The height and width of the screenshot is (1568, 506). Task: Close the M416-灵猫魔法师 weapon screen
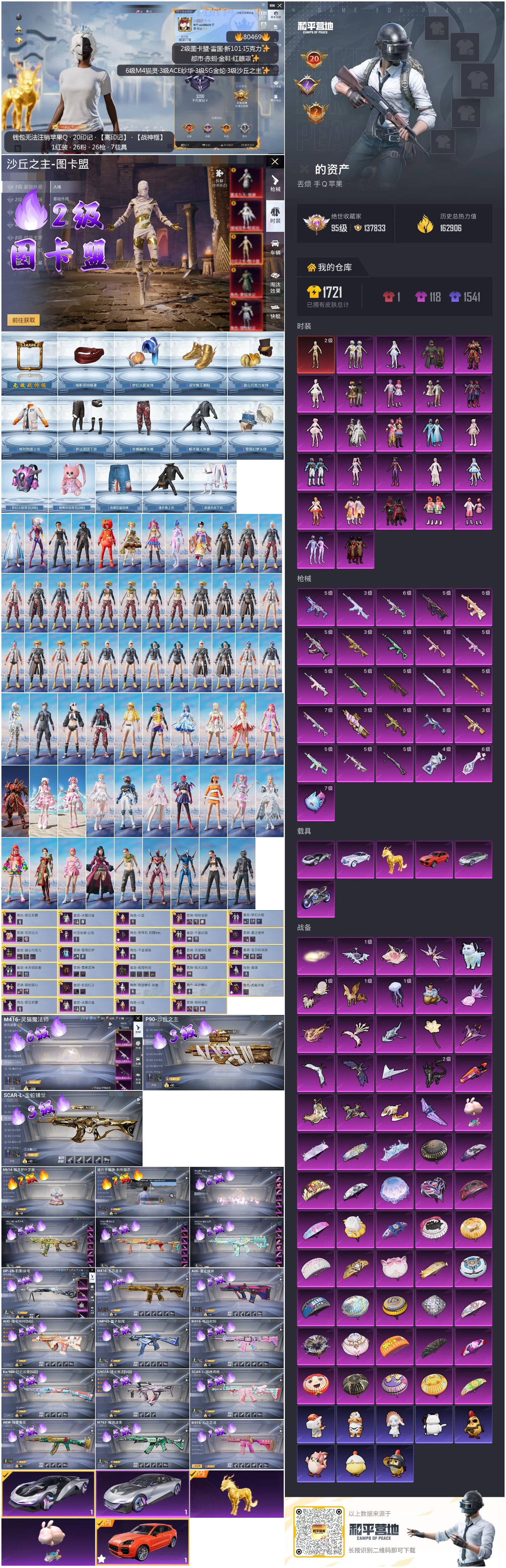click(138, 1018)
